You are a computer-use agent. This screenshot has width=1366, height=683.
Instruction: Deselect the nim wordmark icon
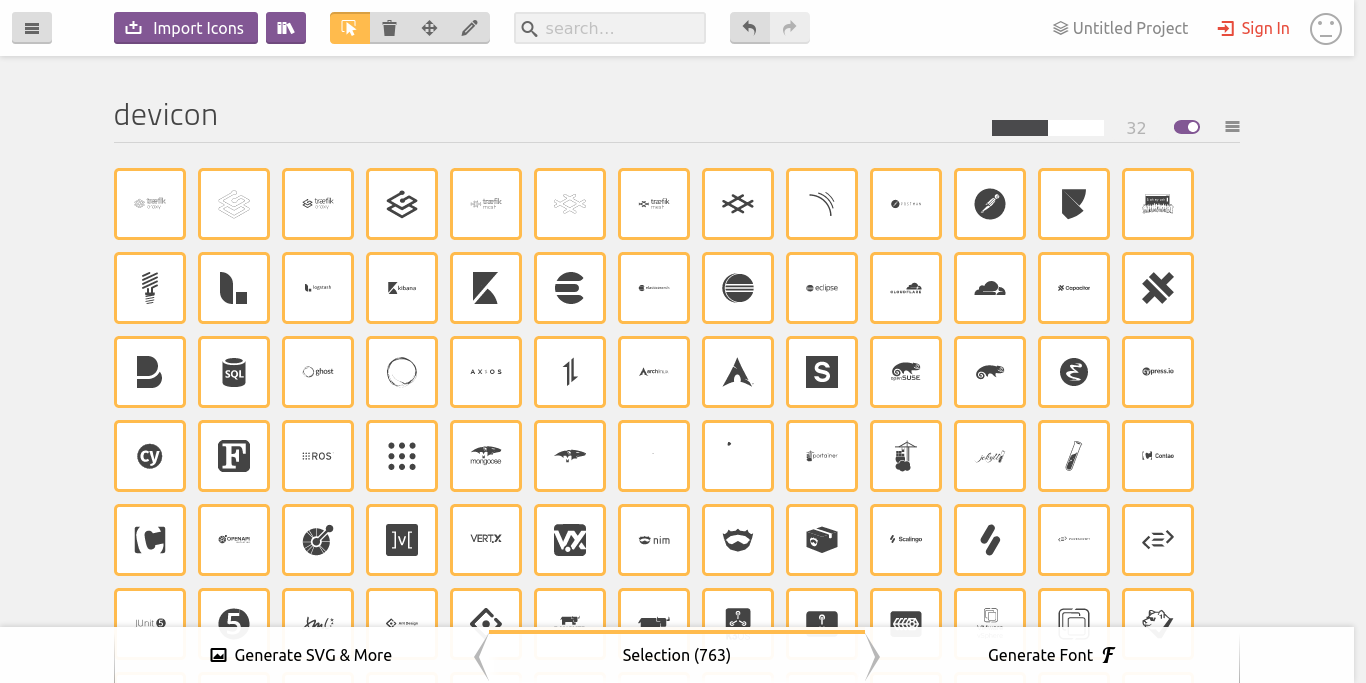point(654,540)
